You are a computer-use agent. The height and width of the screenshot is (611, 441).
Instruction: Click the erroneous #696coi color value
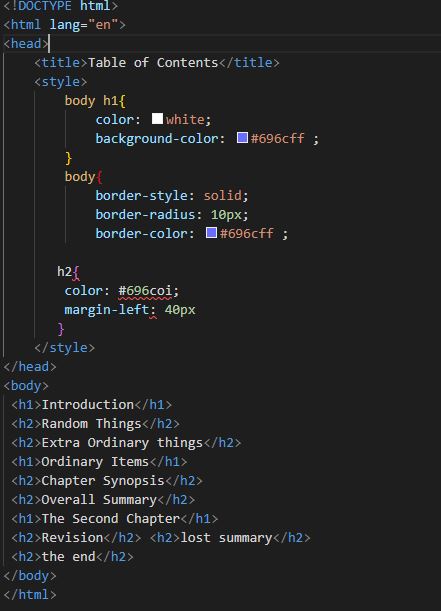pyautogui.click(x=145, y=291)
